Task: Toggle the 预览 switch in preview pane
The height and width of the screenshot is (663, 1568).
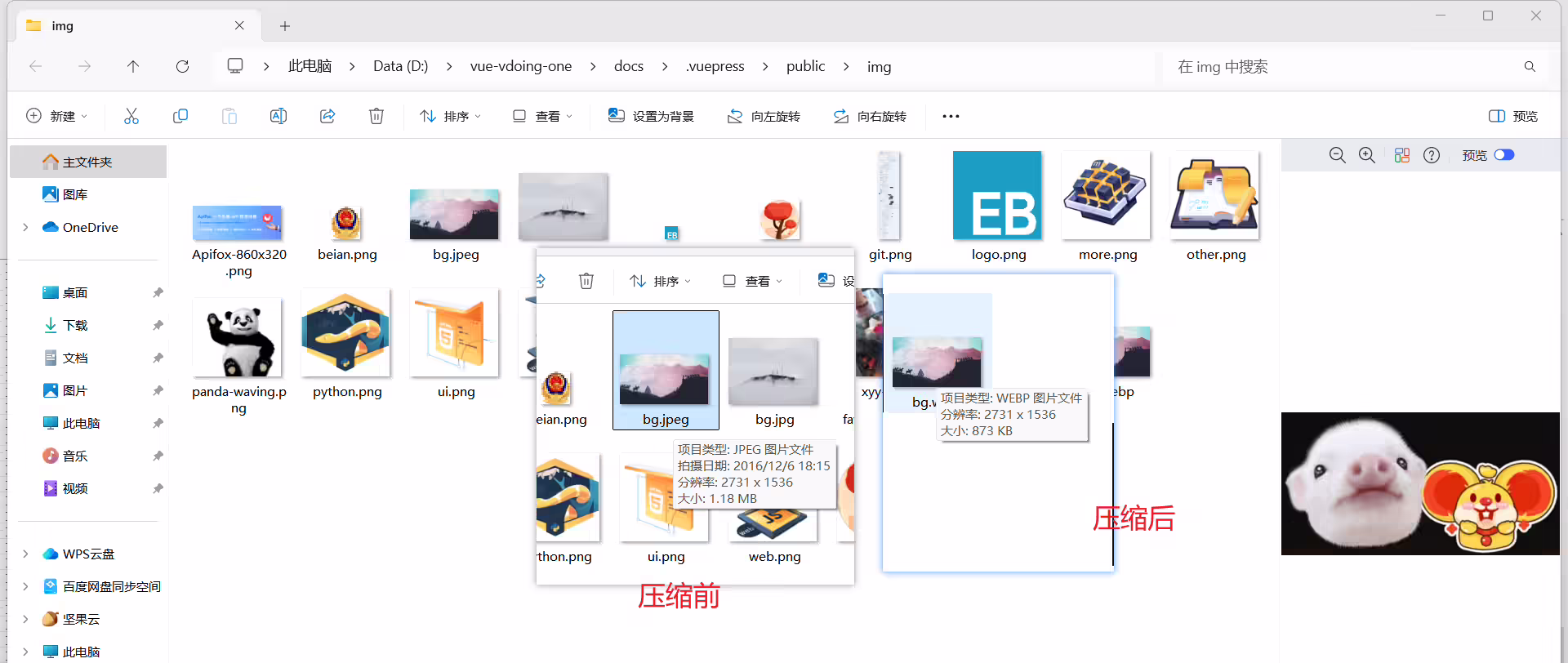Action: (x=1504, y=155)
